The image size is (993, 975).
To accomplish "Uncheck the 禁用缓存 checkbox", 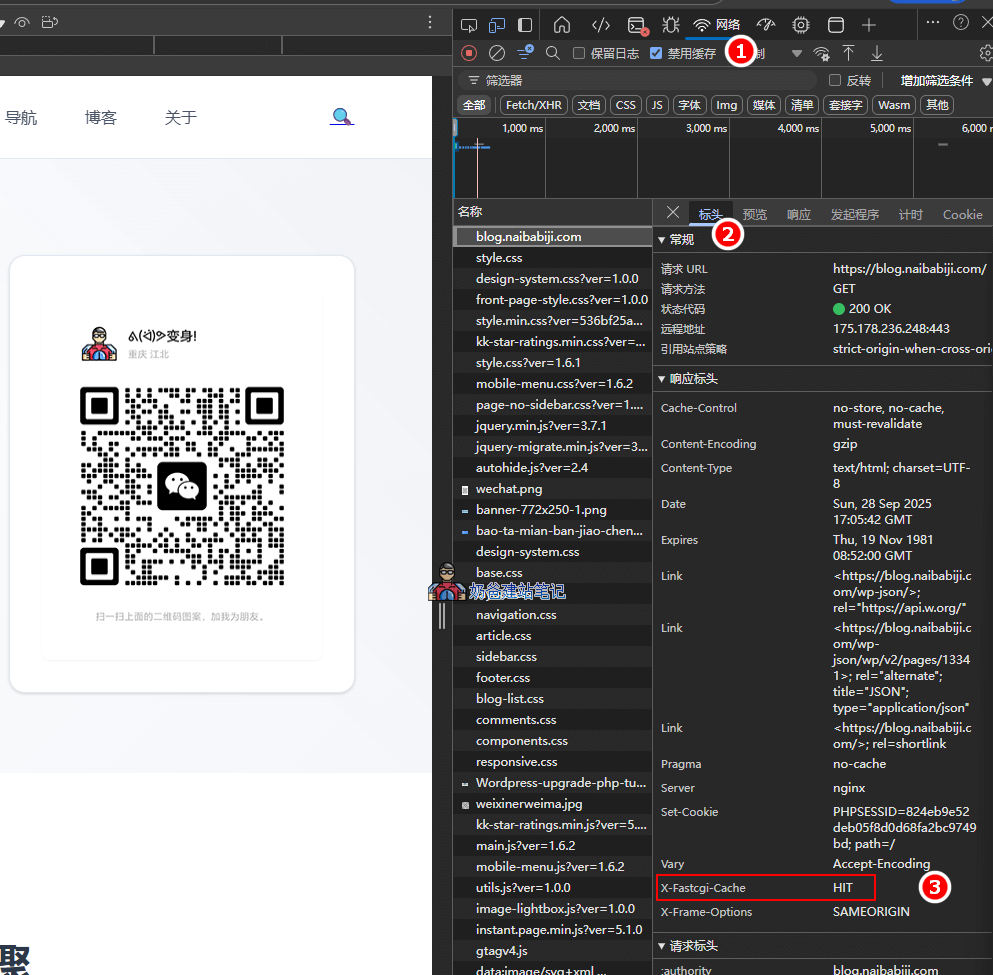I will click(656, 53).
